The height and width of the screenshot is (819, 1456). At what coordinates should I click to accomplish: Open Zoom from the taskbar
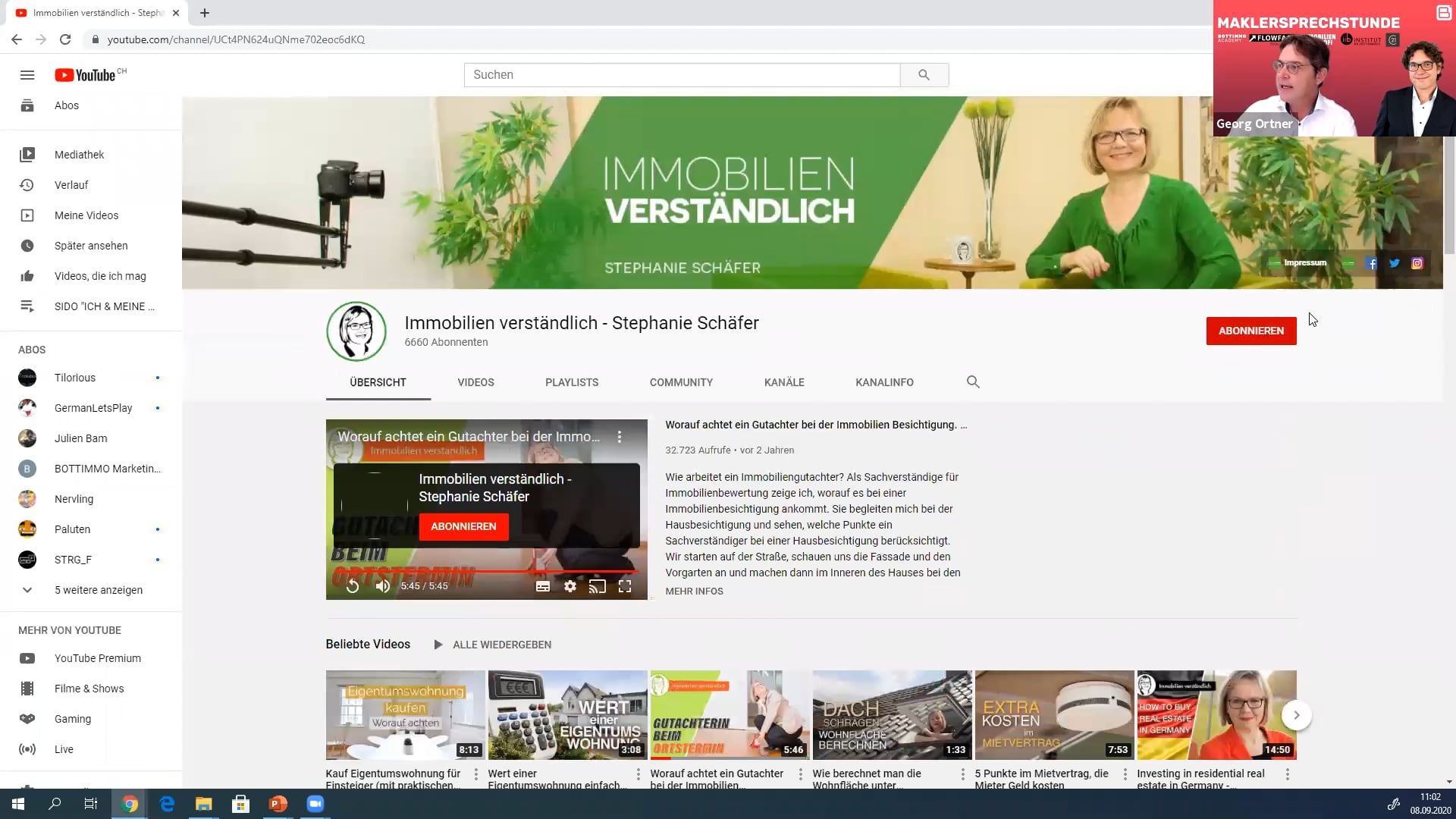pos(315,804)
